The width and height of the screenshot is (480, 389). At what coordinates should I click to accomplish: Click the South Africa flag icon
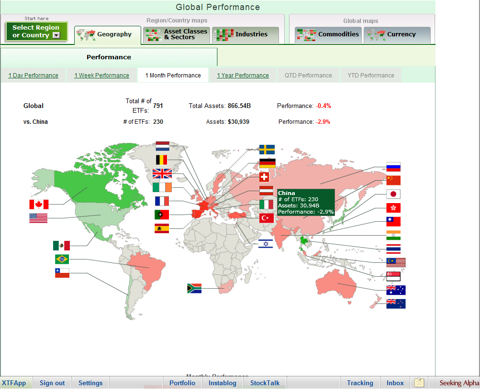pos(194,288)
